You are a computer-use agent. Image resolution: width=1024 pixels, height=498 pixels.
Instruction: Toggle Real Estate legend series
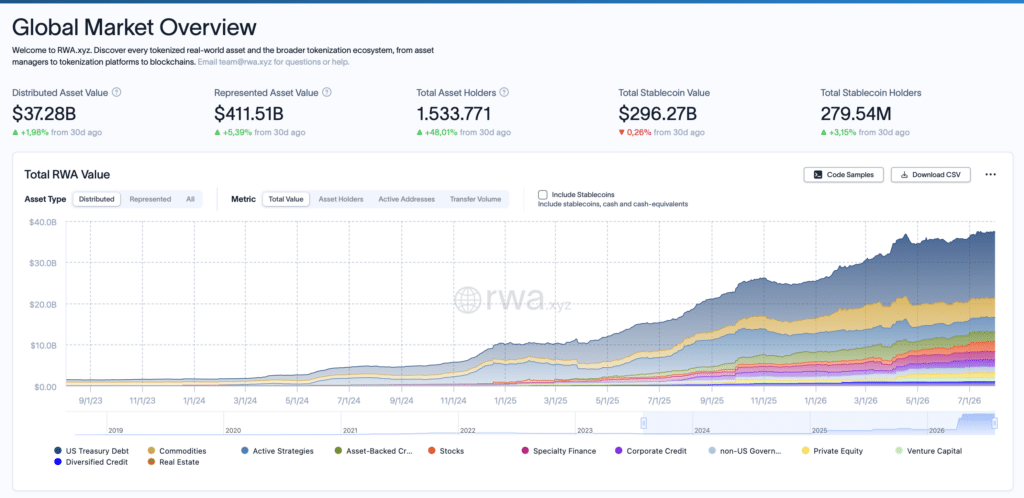(x=172, y=462)
